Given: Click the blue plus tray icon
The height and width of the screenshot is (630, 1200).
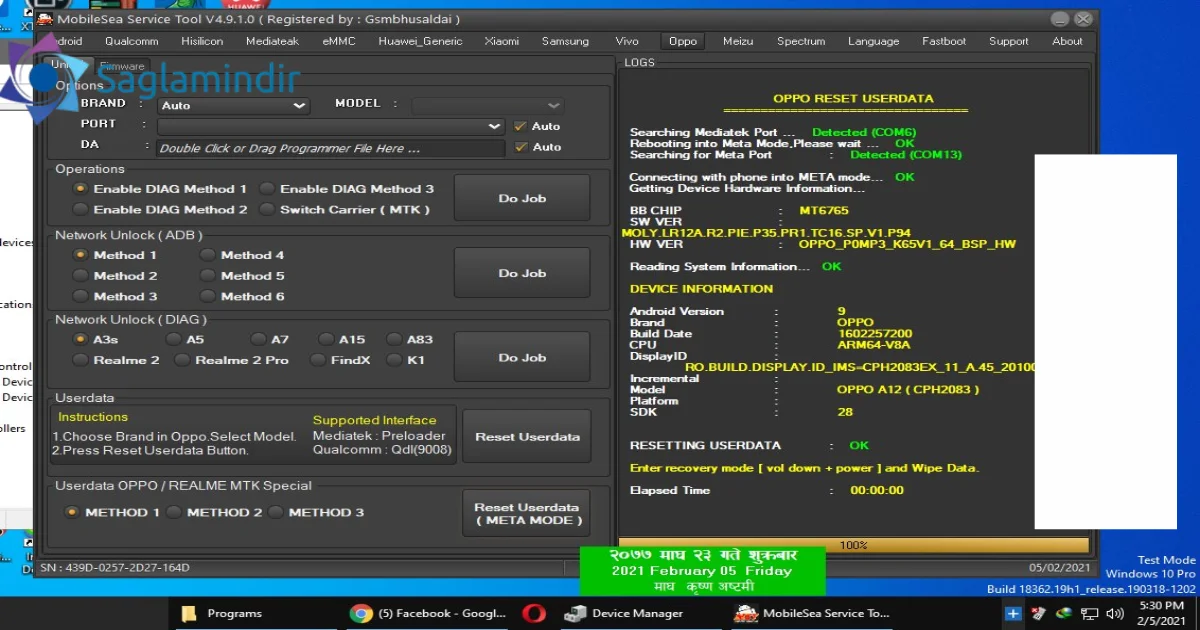Looking at the screenshot, I should coord(1013,613).
